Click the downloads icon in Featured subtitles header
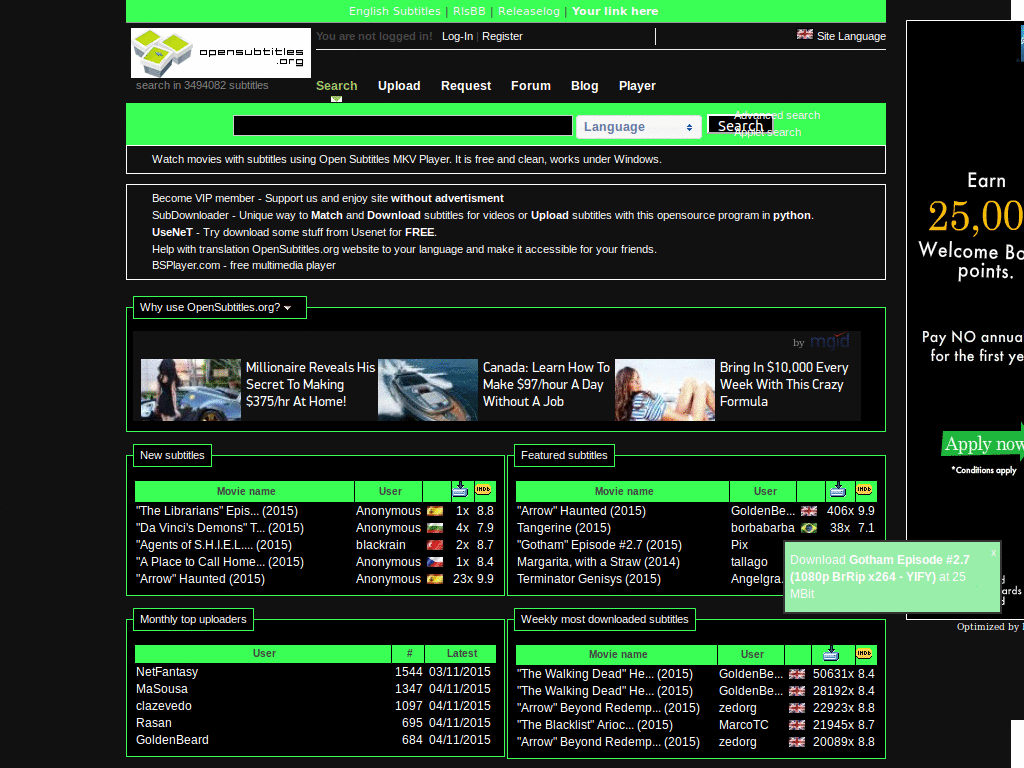Viewport: 1024px width, 768px height. [838, 490]
